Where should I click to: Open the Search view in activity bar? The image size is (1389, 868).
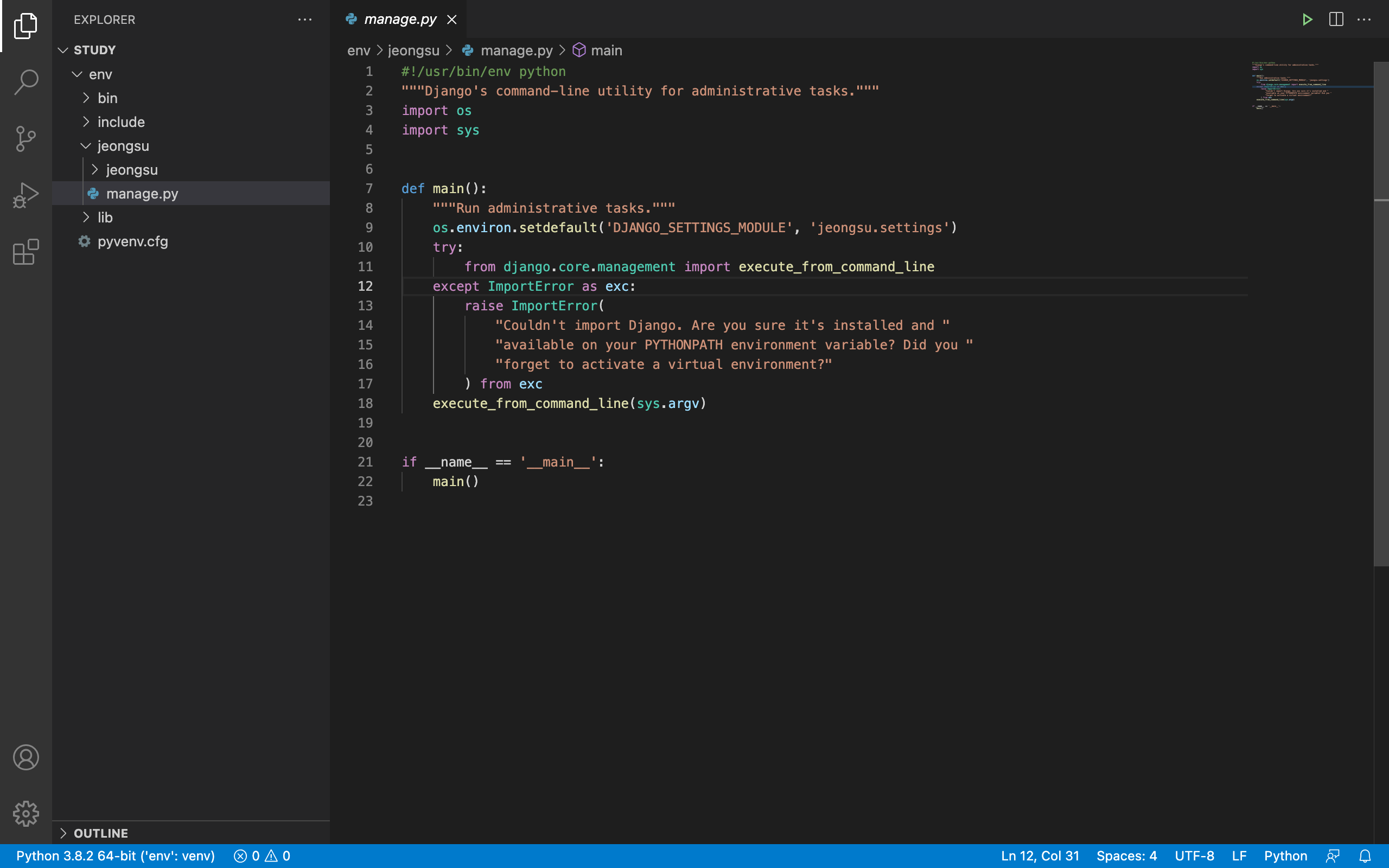pyautogui.click(x=26, y=82)
